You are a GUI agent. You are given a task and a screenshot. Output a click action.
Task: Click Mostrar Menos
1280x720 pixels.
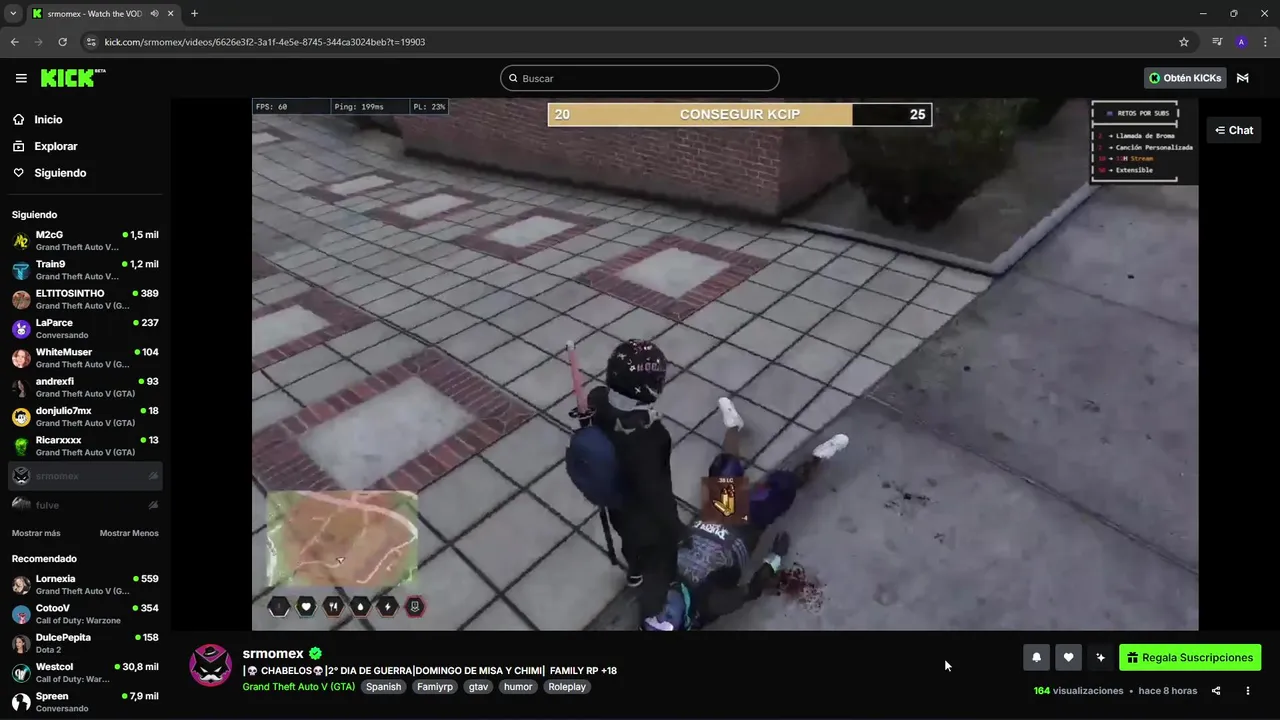129,533
